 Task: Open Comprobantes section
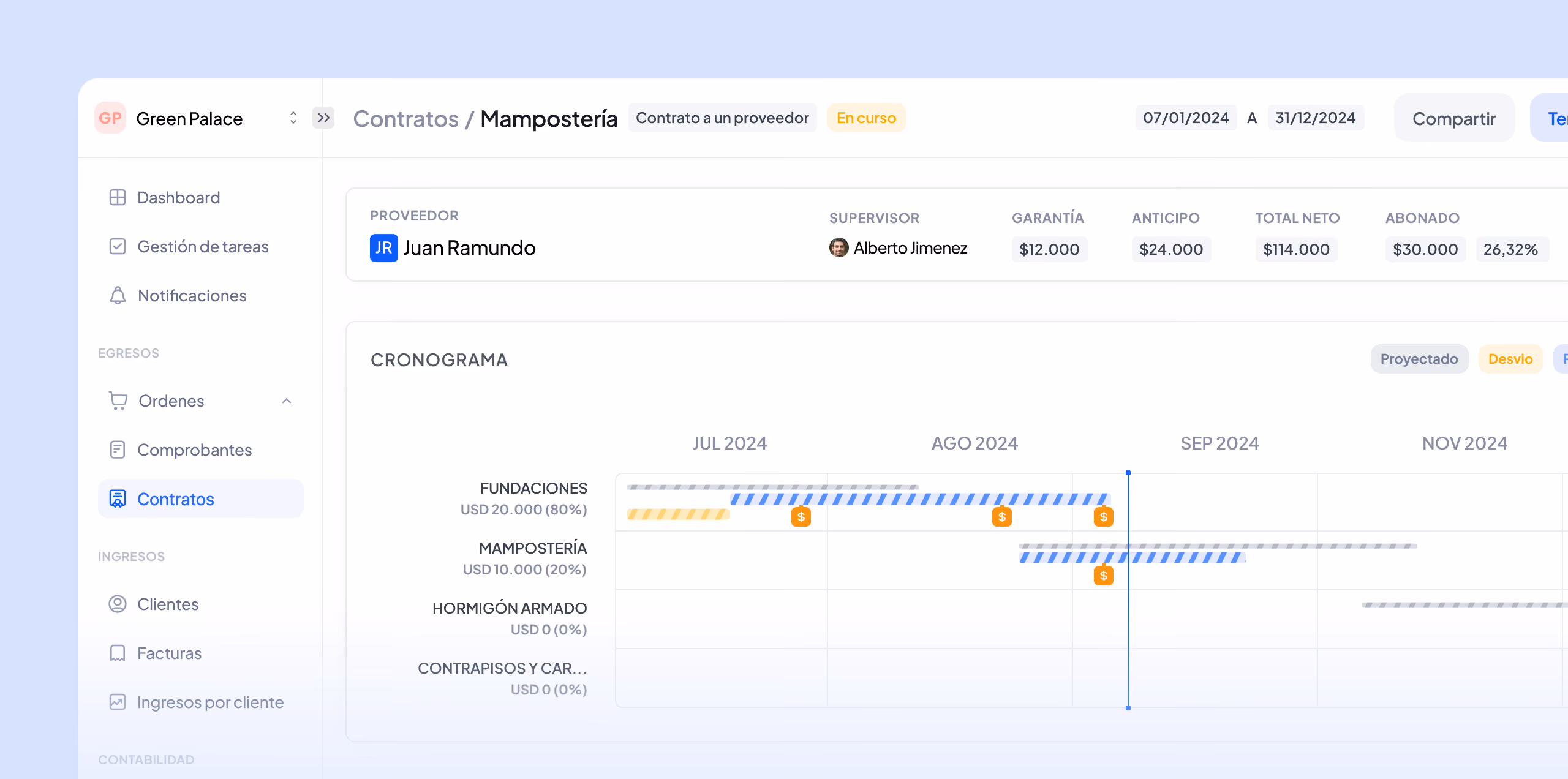click(x=195, y=450)
